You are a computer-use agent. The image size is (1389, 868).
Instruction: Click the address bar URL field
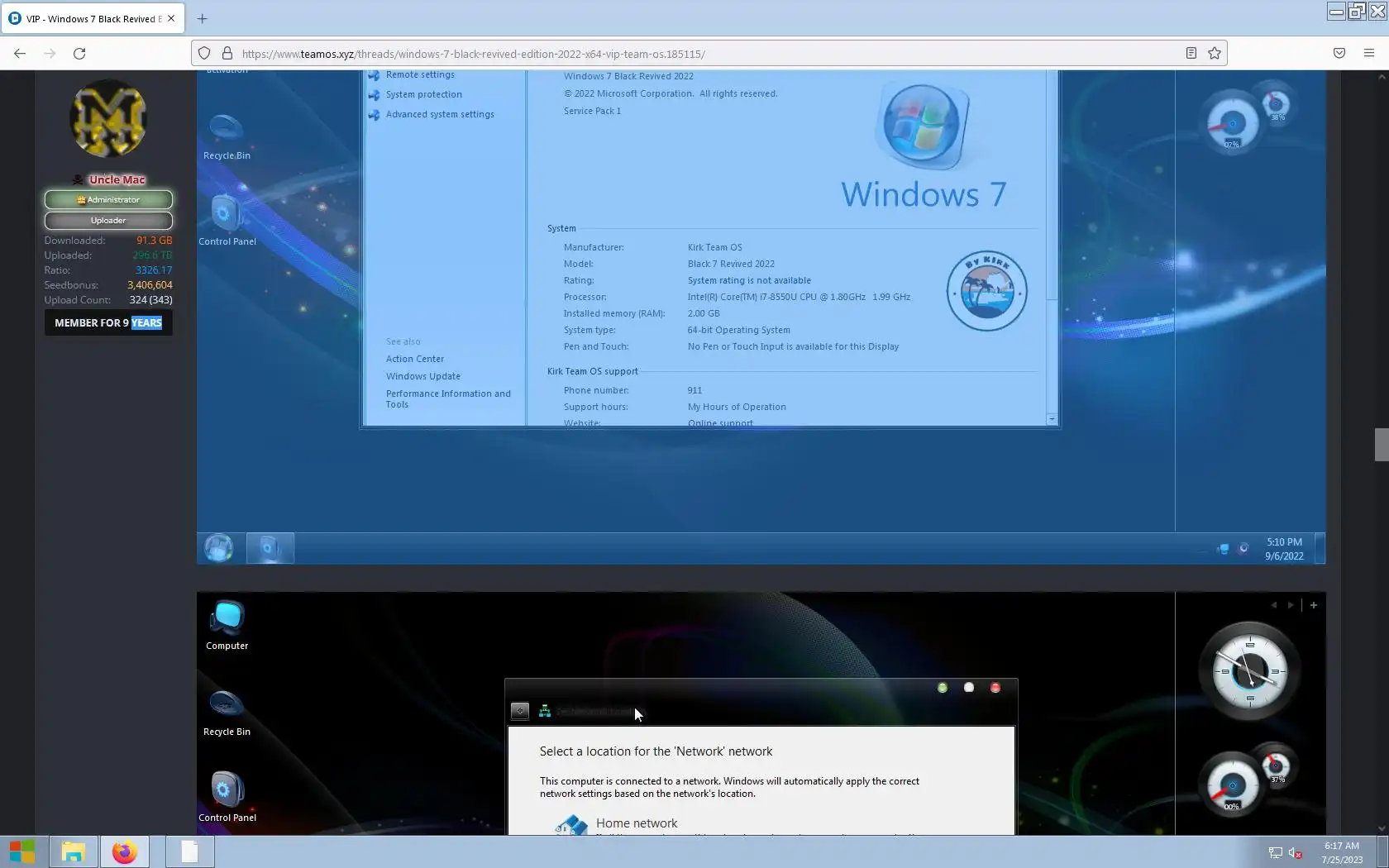(708, 54)
